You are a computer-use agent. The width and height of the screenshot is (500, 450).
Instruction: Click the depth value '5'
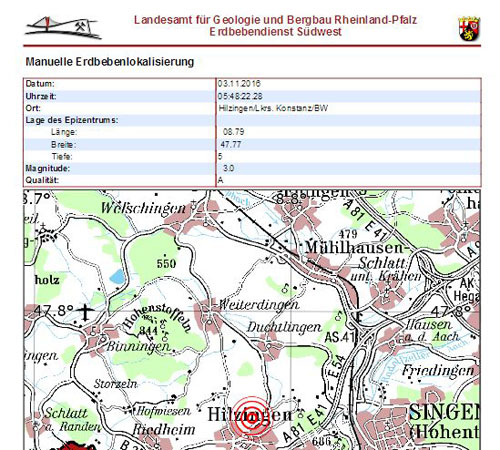pyautogui.click(x=220, y=156)
